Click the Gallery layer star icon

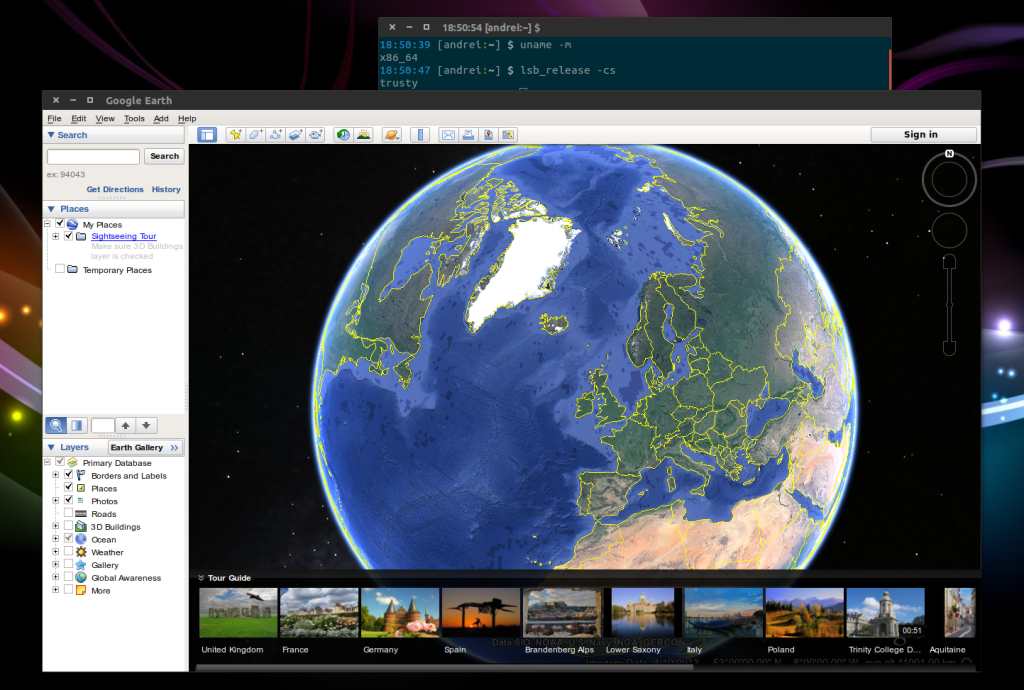pos(81,565)
